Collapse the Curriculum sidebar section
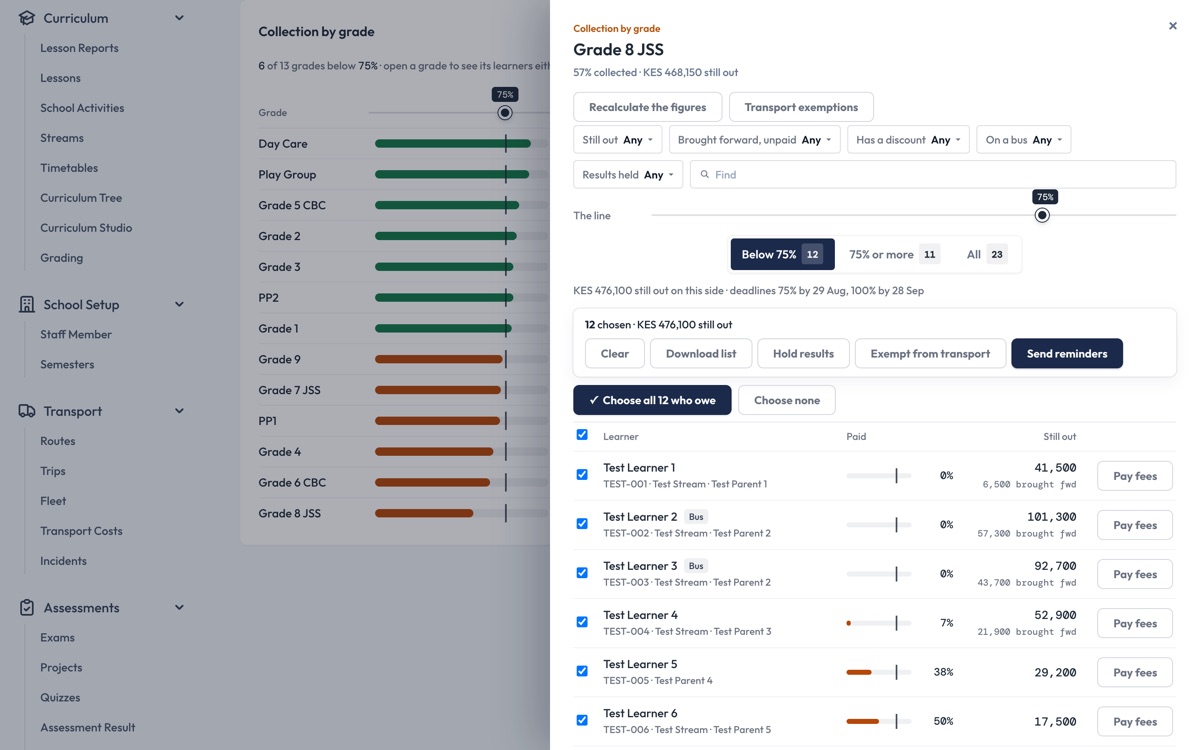The width and height of the screenshot is (1200, 750). tap(179, 18)
